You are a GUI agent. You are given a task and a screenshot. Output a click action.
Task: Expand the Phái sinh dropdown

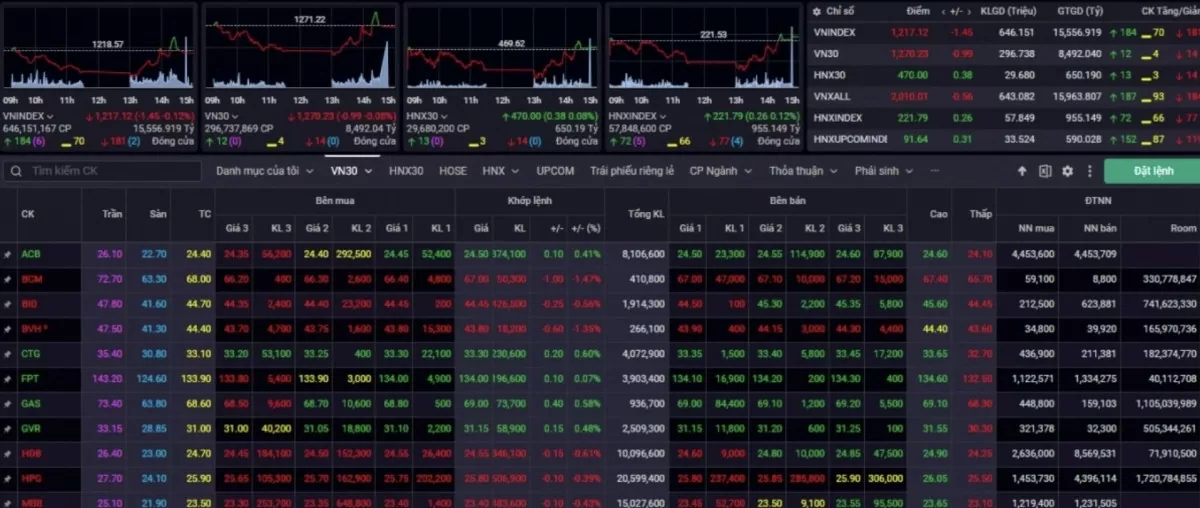[x=882, y=171]
